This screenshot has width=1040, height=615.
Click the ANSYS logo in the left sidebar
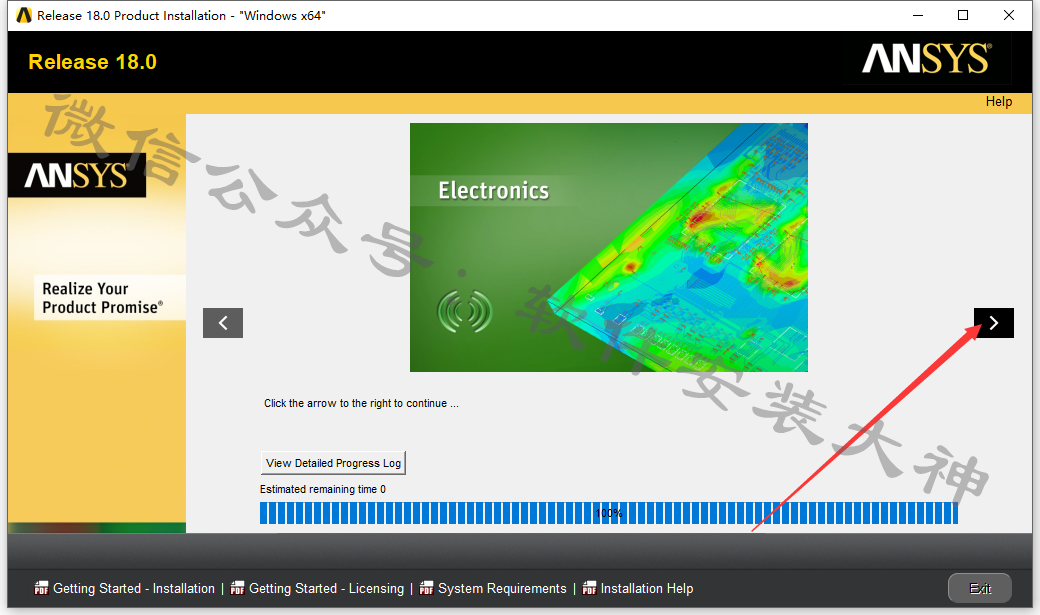[77, 175]
